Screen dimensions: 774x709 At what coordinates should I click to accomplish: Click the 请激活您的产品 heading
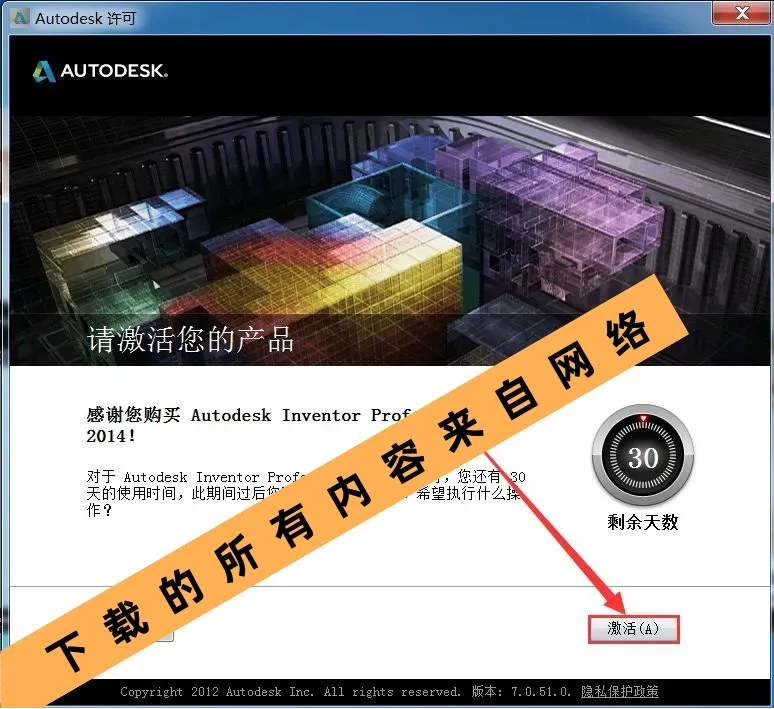[x=191, y=339]
